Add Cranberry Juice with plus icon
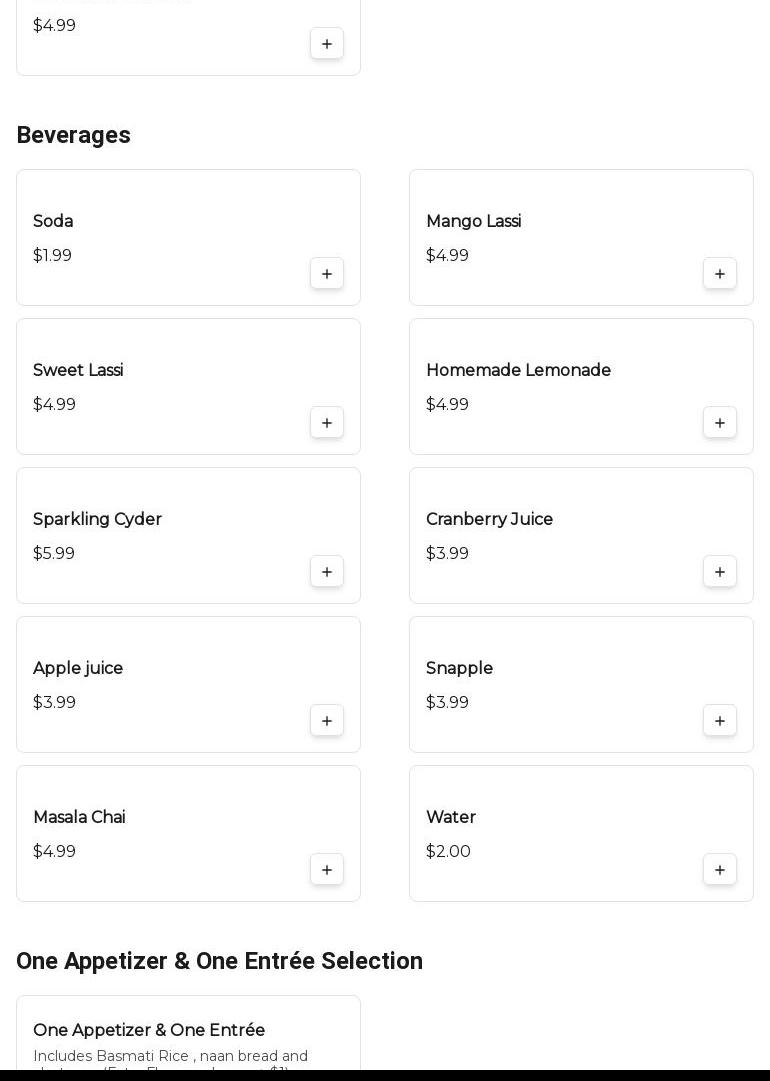 coord(720,572)
